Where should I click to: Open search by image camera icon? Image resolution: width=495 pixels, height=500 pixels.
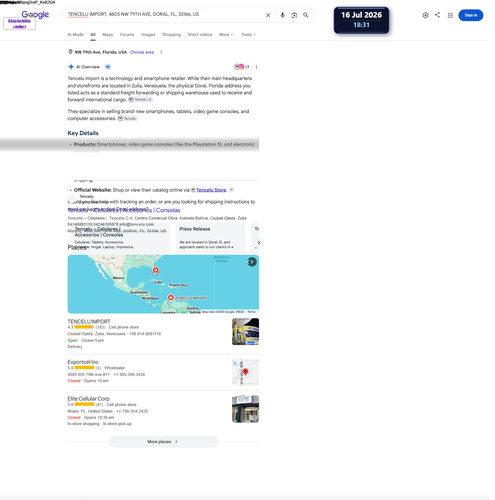(x=294, y=15)
